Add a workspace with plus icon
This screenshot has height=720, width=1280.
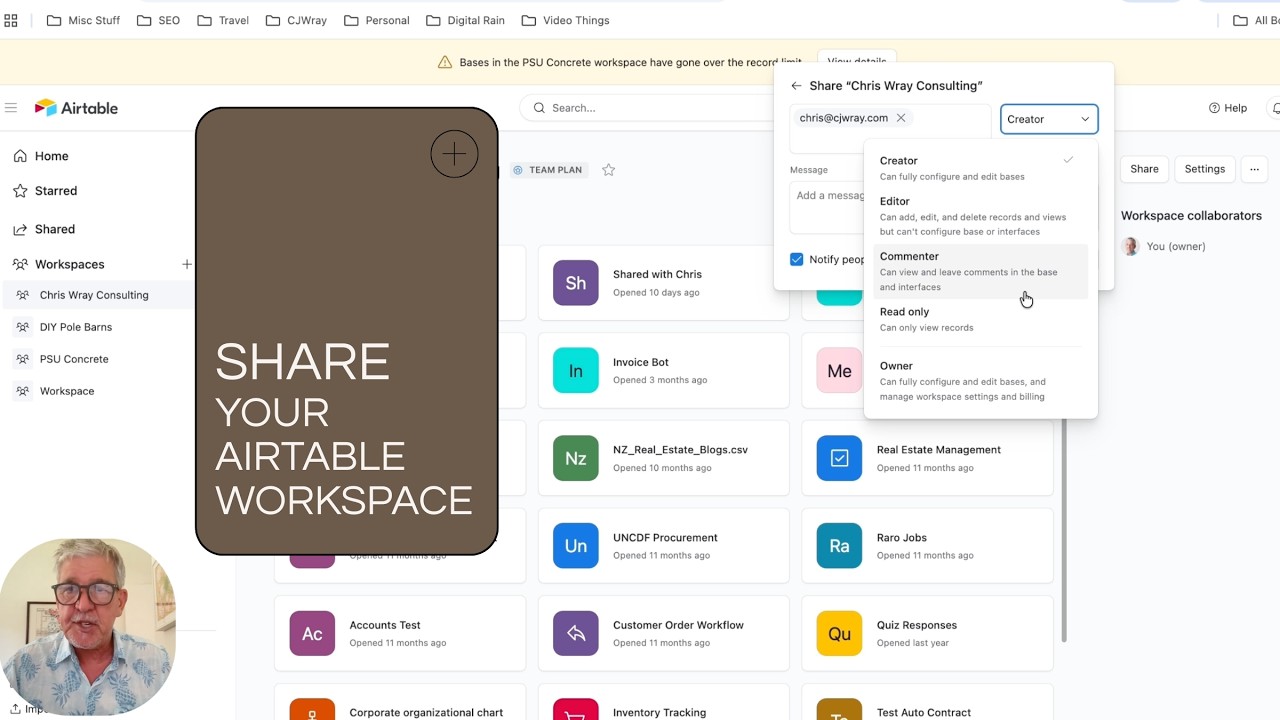186,264
